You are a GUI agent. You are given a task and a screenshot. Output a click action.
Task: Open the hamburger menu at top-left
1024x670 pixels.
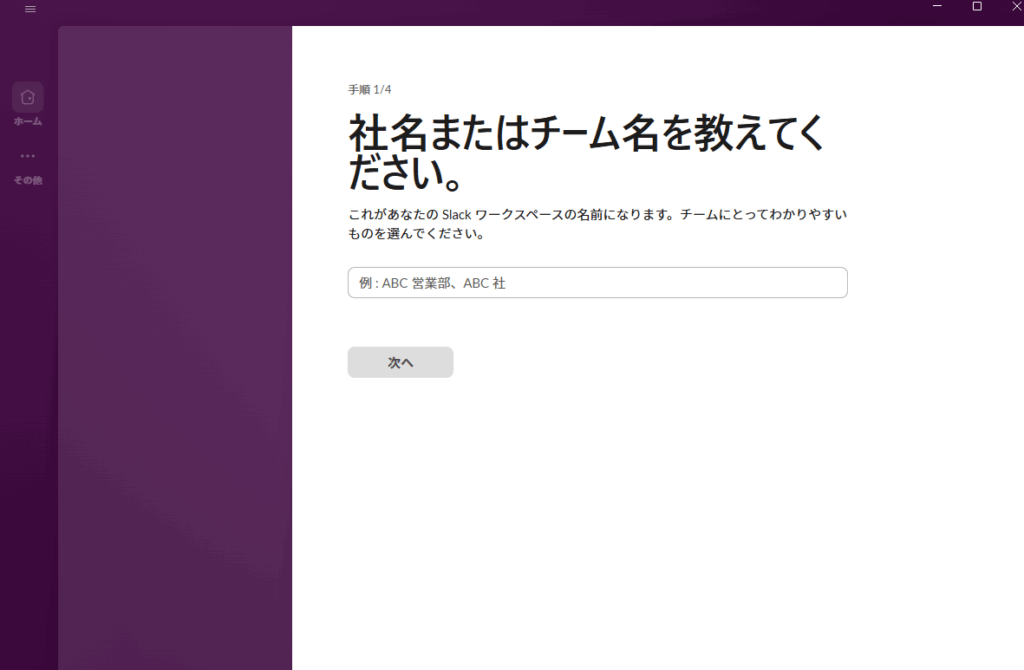30,9
